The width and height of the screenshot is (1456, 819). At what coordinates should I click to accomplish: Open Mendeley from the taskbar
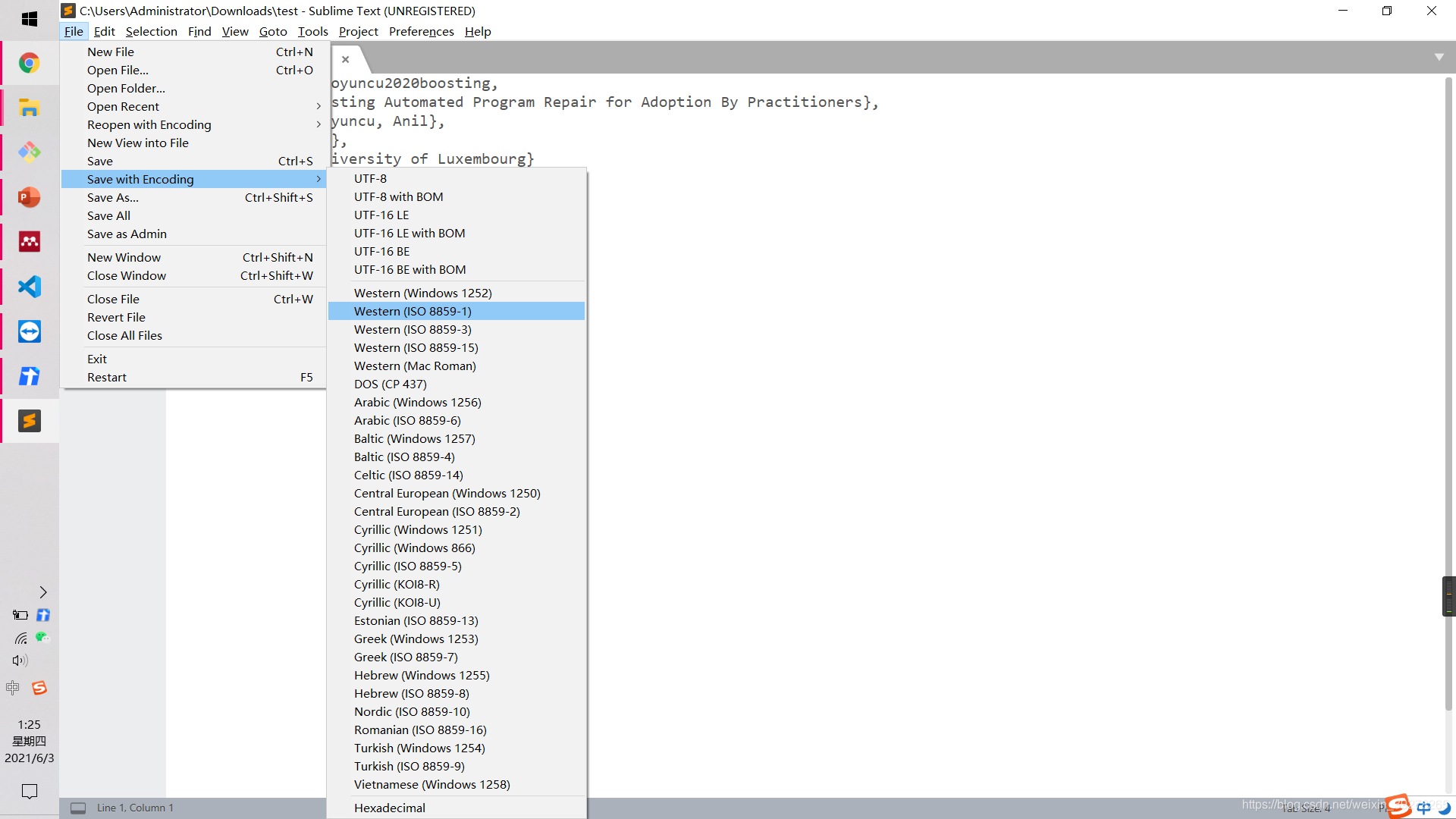tap(29, 241)
